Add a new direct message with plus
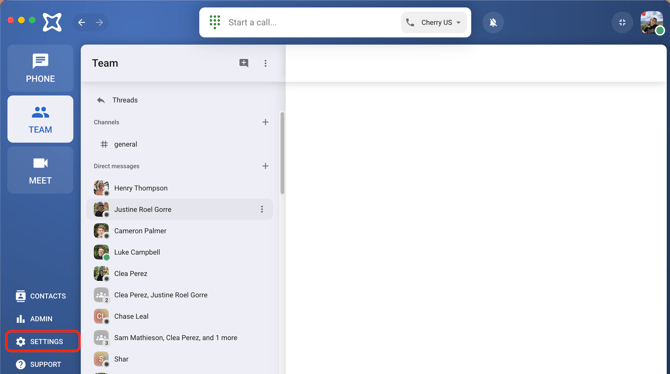Screen dimensions: 670x374 (x=265, y=166)
